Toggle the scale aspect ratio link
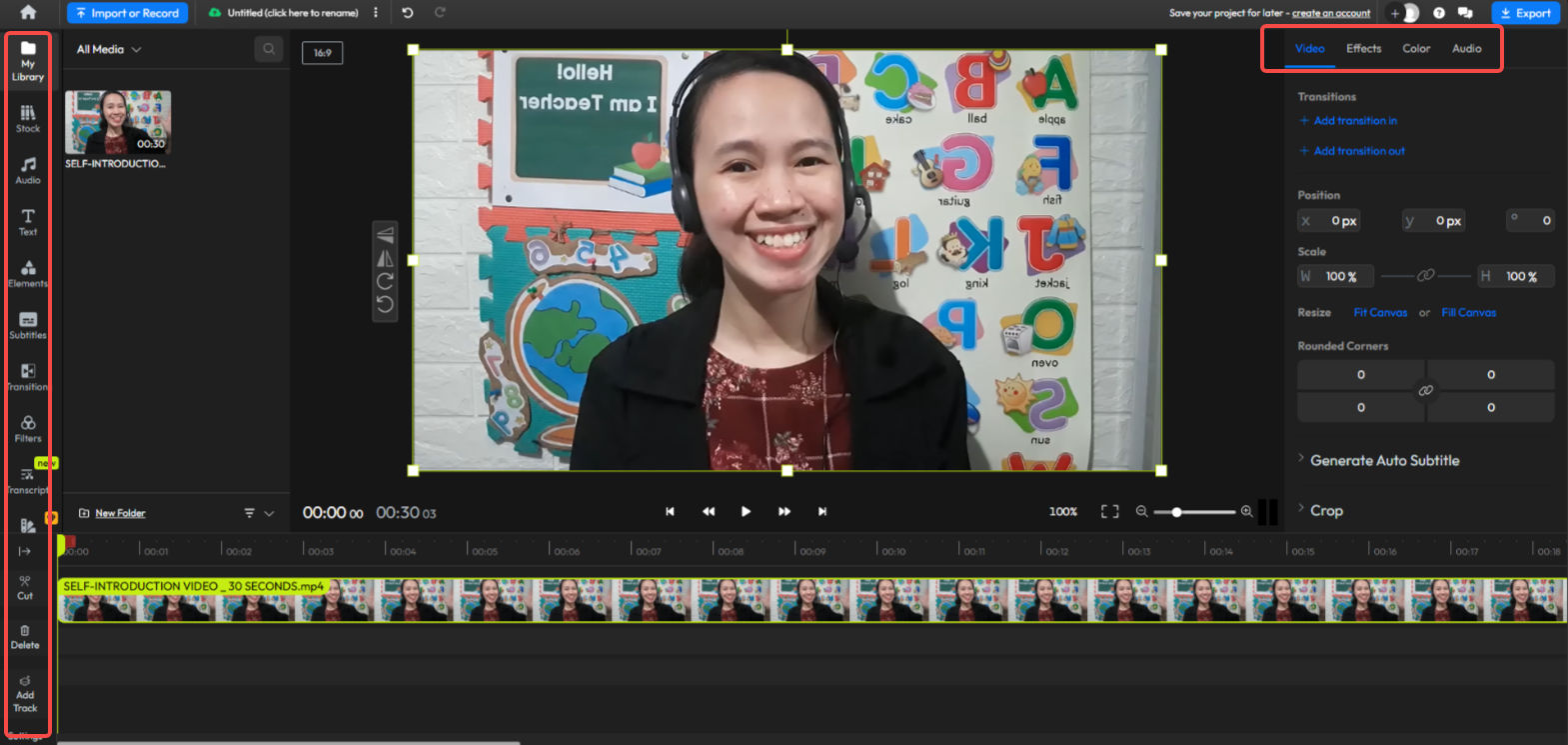The height and width of the screenshot is (745, 1568). pyautogui.click(x=1426, y=276)
